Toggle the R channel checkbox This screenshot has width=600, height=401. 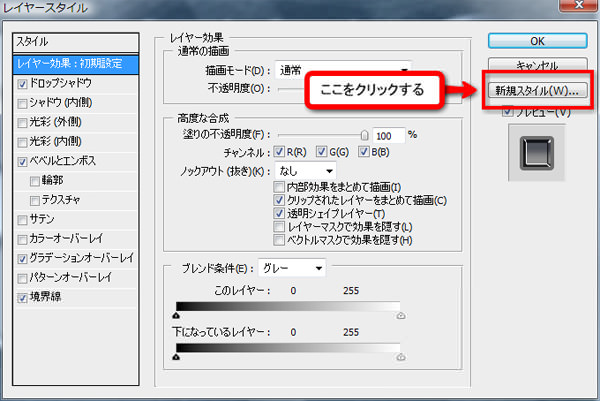pyautogui.click(x=278, y=152)
